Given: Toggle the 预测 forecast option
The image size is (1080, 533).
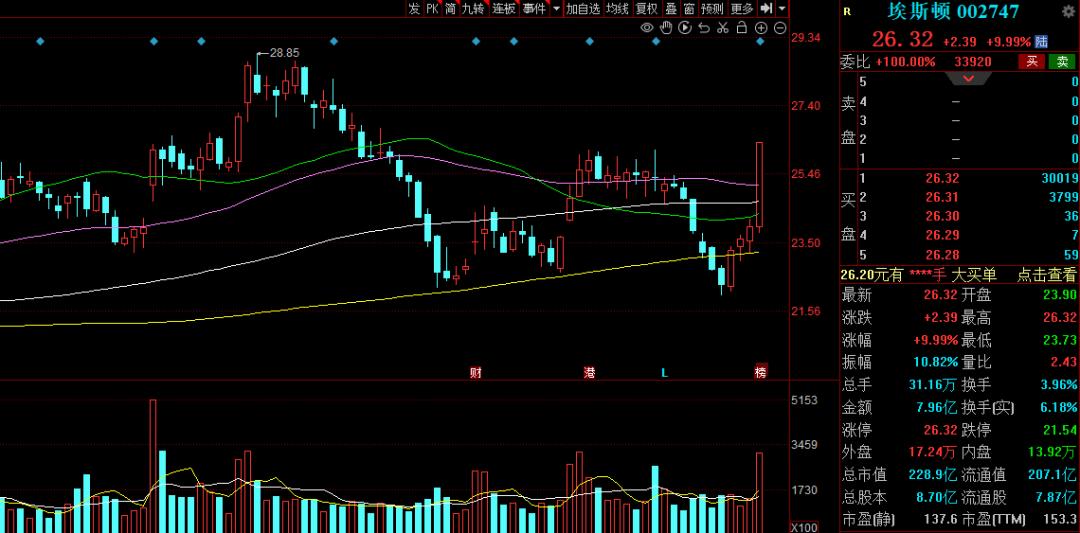Looking at the screenshot, I should coord(712,9).
